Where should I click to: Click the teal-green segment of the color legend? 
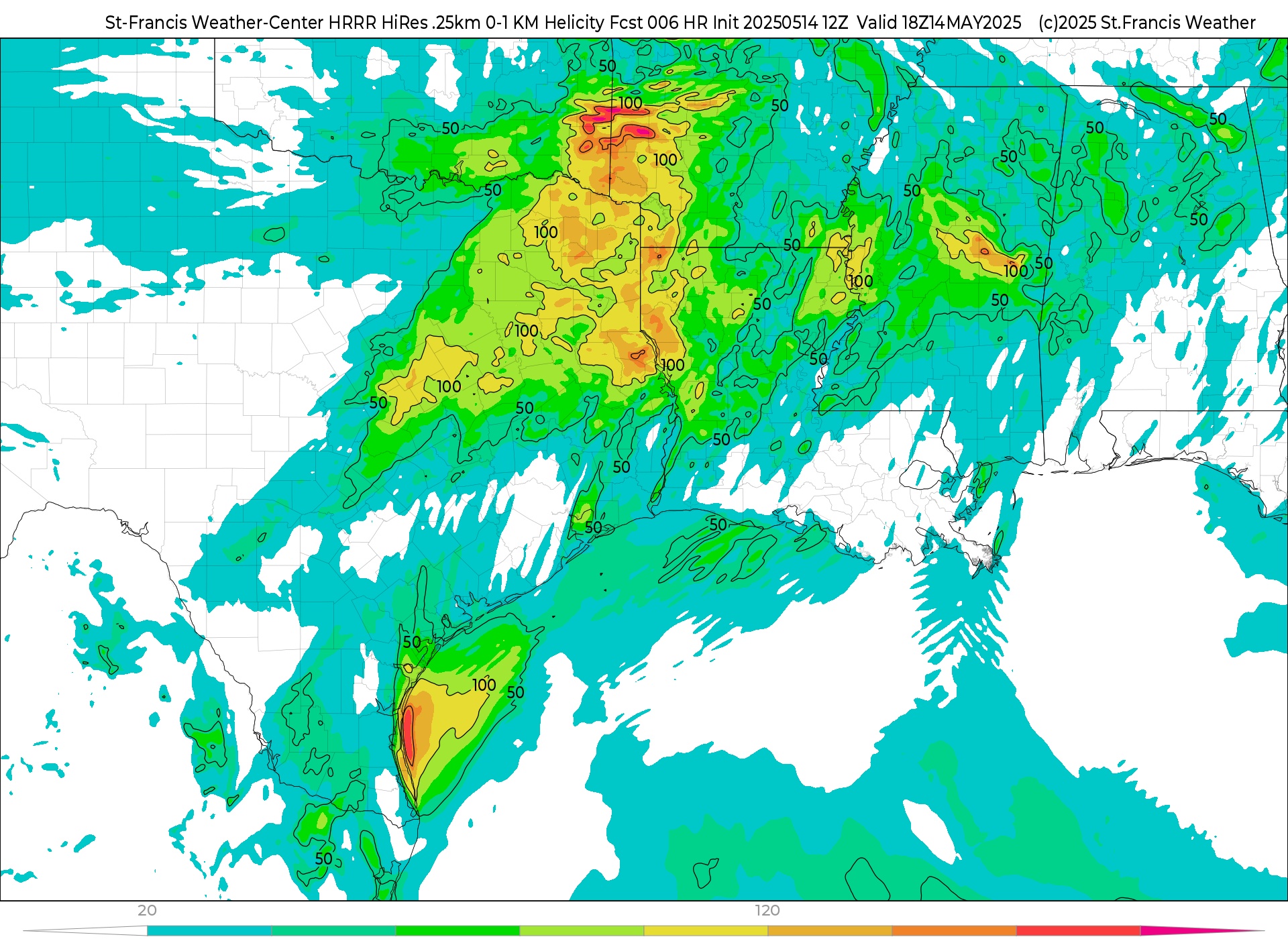pyautogui.click(x=333, y=931)
